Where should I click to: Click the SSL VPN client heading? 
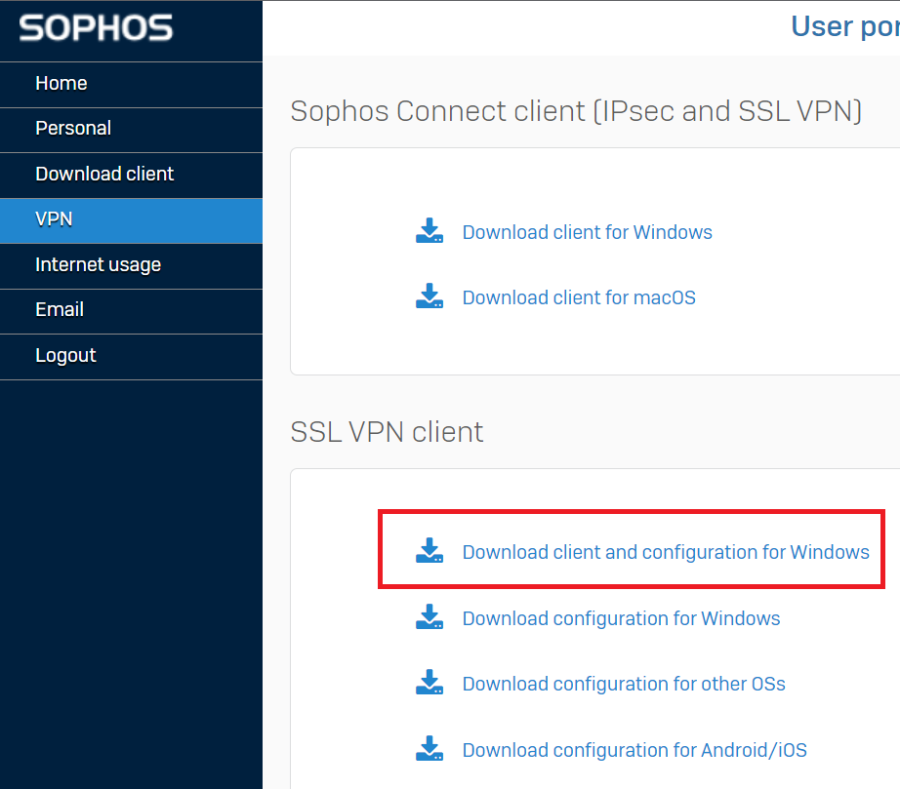[387, 432]
